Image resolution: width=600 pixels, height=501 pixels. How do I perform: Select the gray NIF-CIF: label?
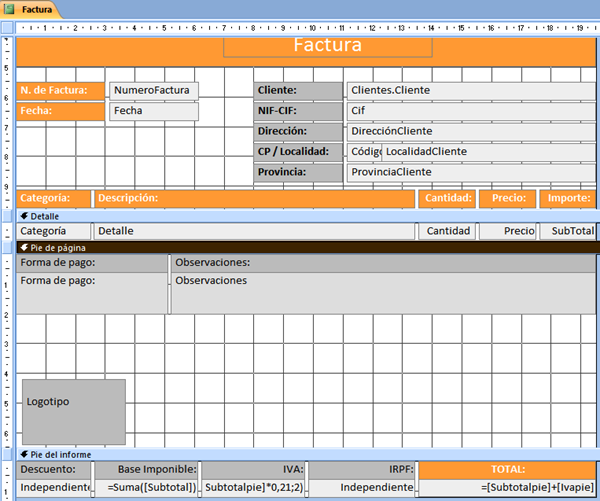pyautogui.click(x=297, y=111)
